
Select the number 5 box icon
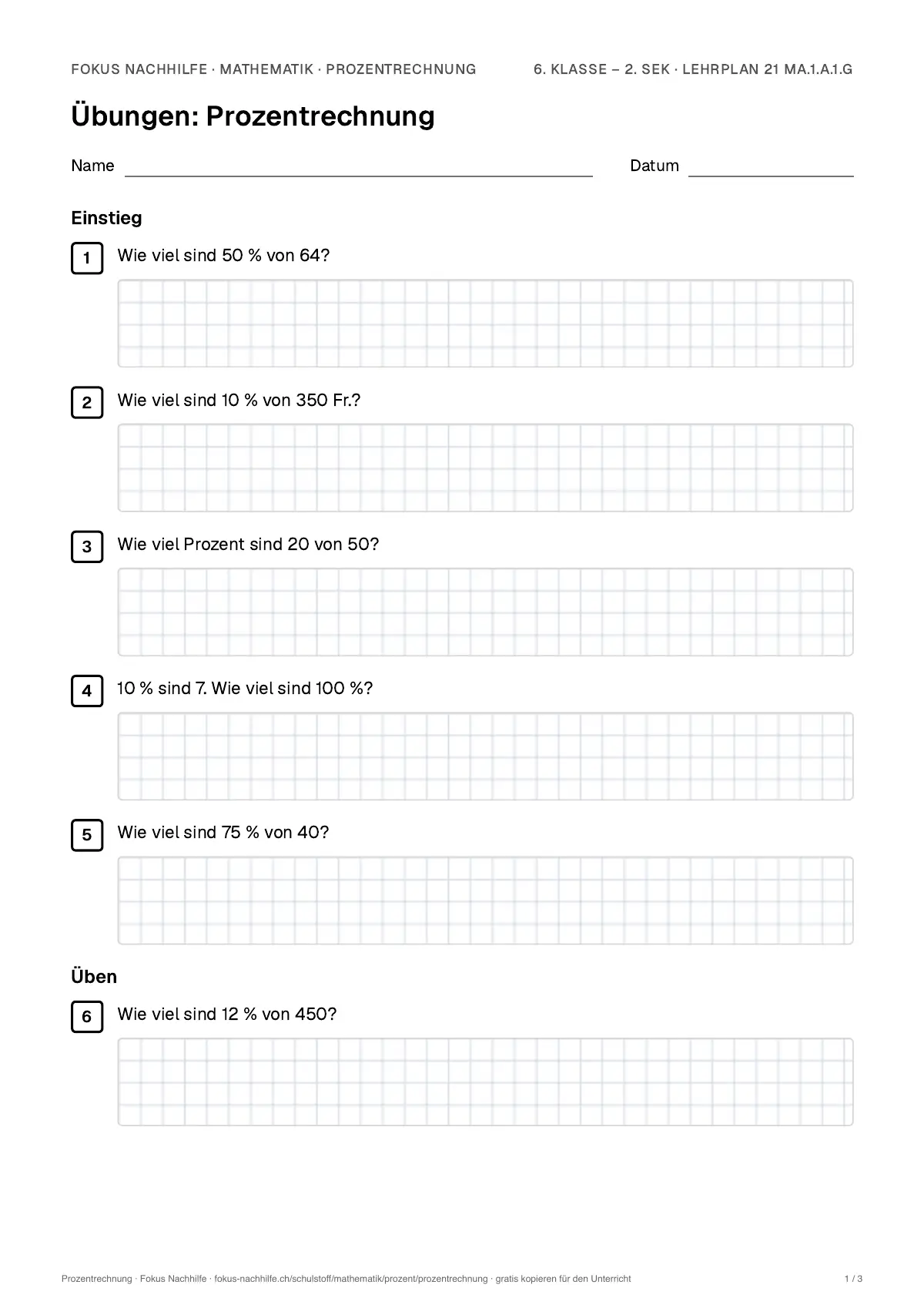[x=87, y=835]
